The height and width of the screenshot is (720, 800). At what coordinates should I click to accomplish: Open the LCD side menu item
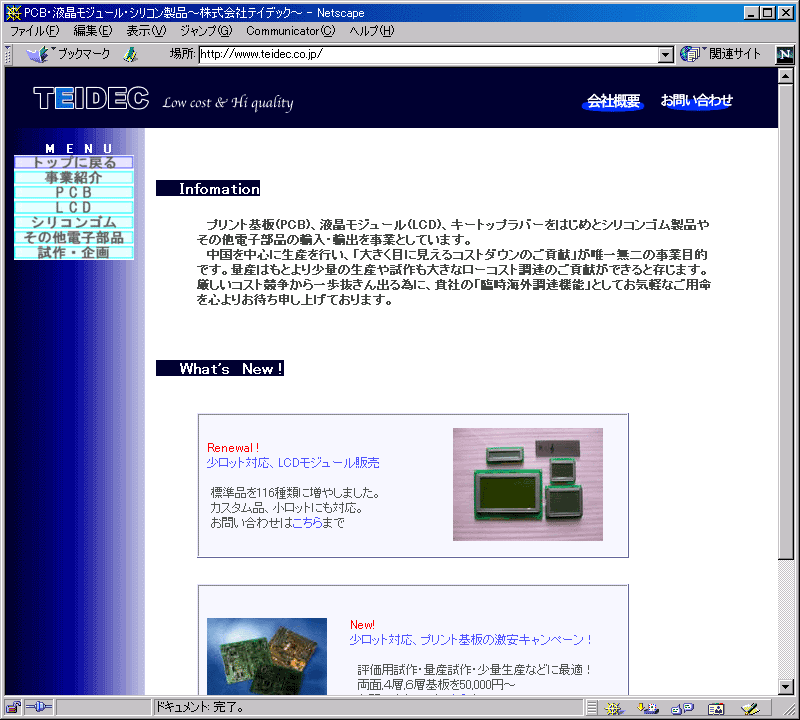point(74,207)
